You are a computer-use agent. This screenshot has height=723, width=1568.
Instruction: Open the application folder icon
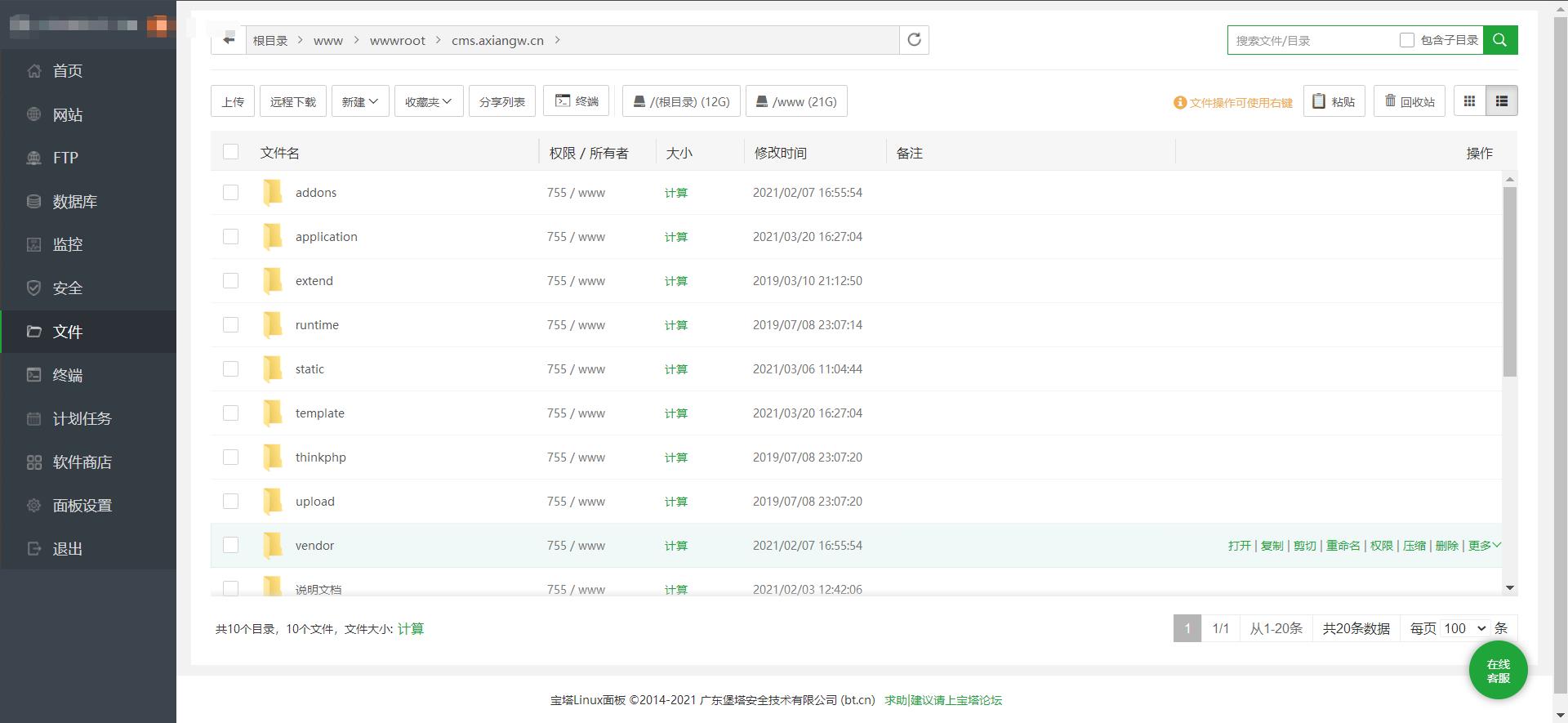(273, 237)
